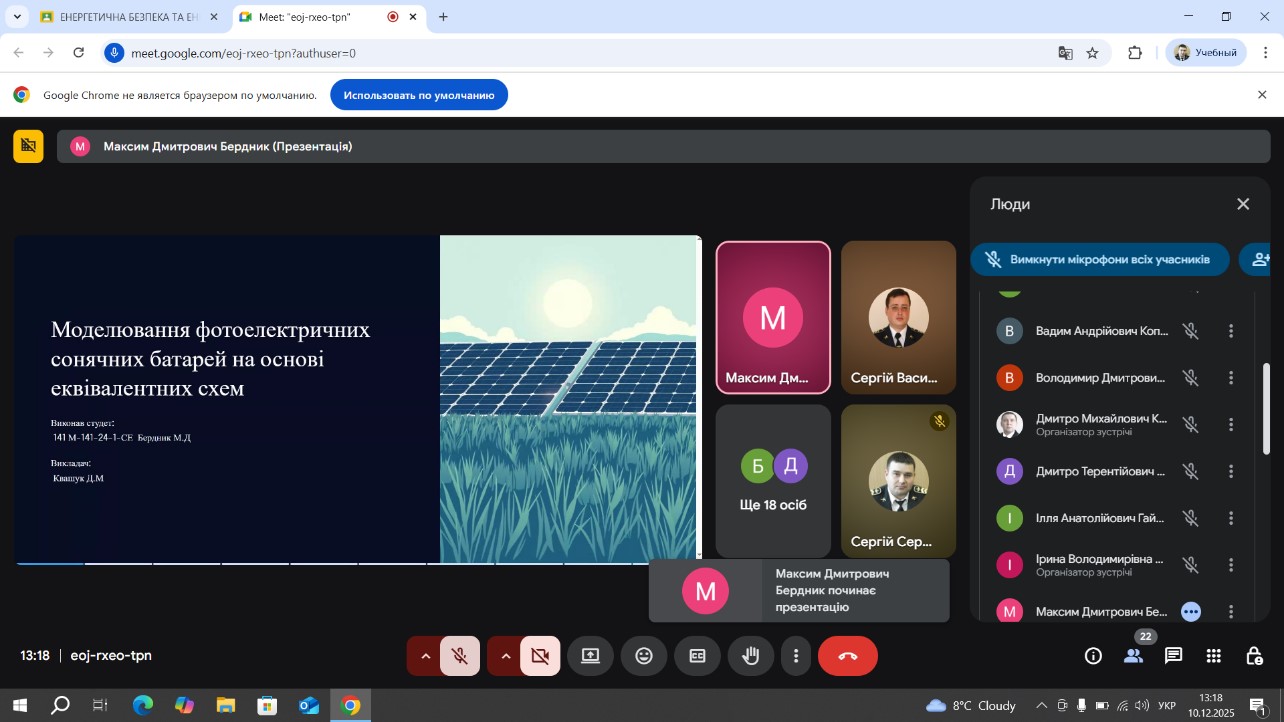Screen dimensions: 1284x722
Task: Open the three-dot more options menu
Action: (x=796, y=656)
